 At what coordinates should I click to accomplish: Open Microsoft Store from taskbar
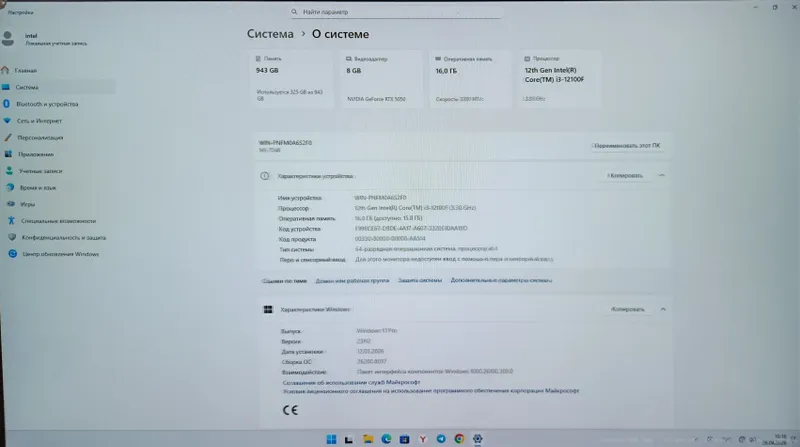(x=405, y=439)
